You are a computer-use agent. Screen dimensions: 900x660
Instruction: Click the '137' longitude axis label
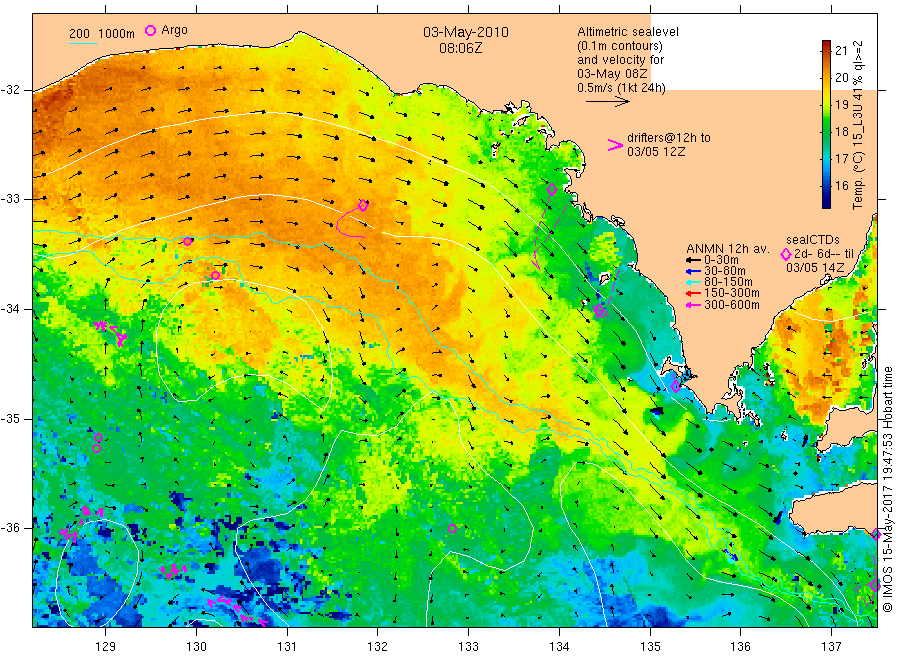831,647
